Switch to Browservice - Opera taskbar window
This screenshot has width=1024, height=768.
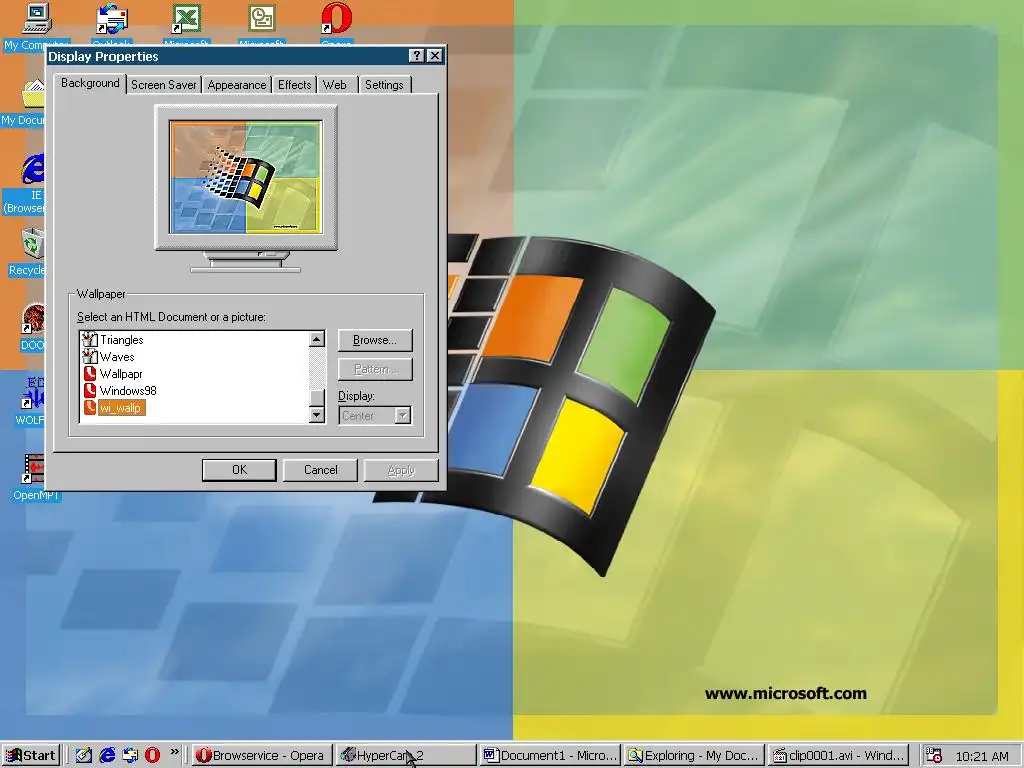click(261, 756)
